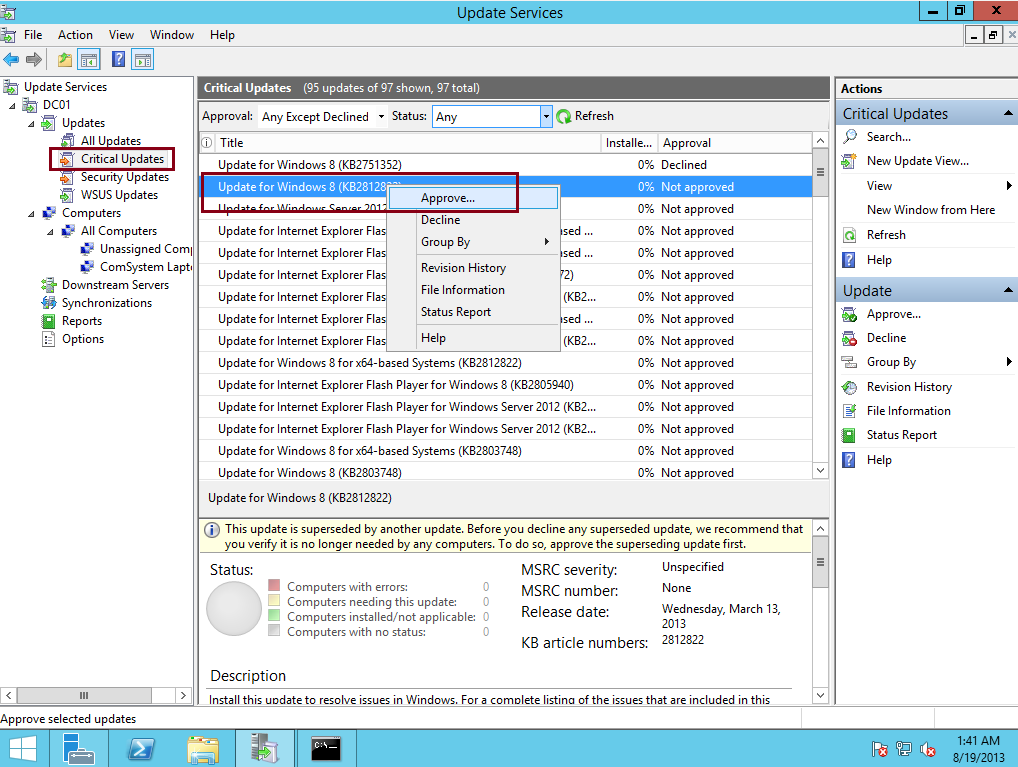Toggle the Show/Hide Action Pane toolbar icon

coord(143,60)
